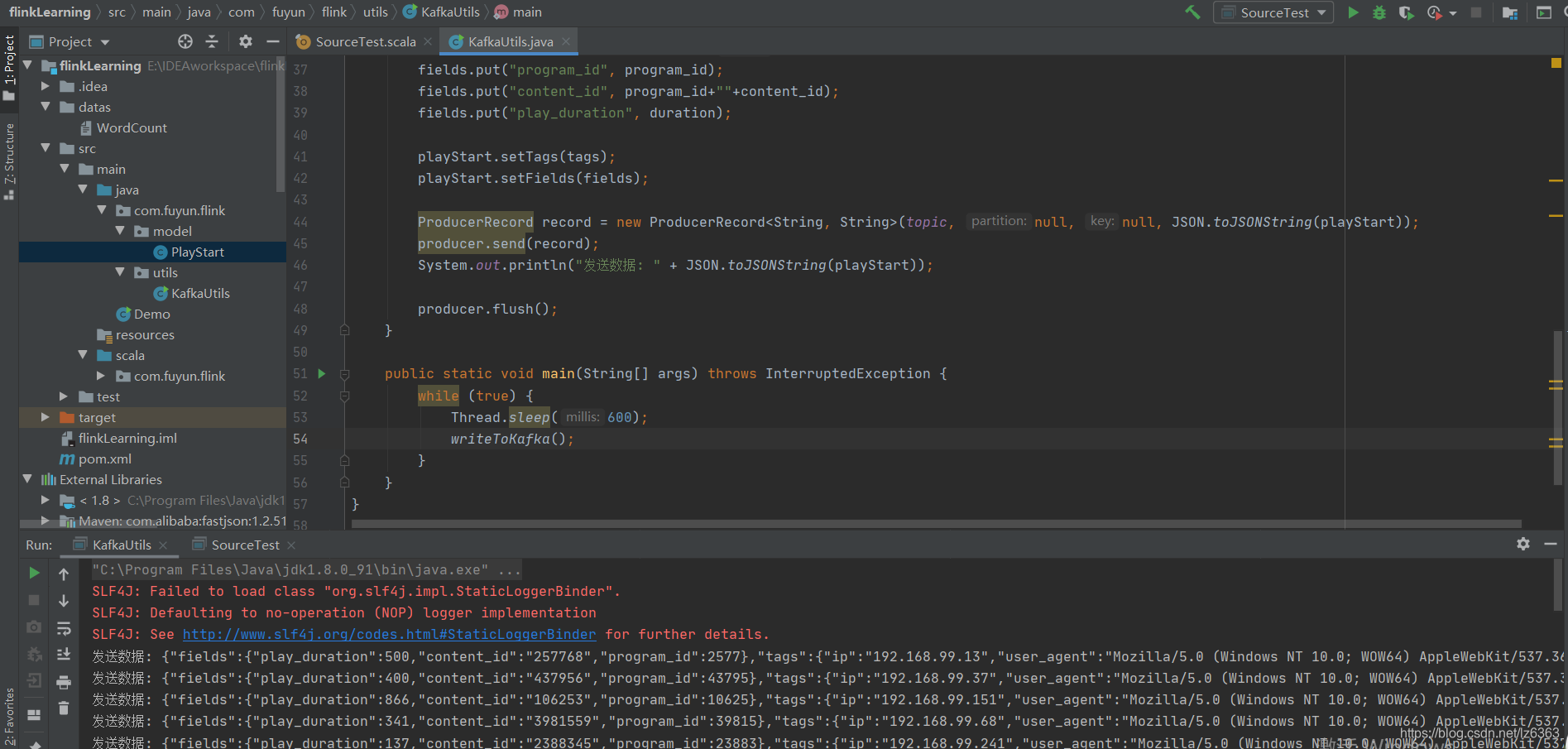Collapse the model package

pos(120,230)
